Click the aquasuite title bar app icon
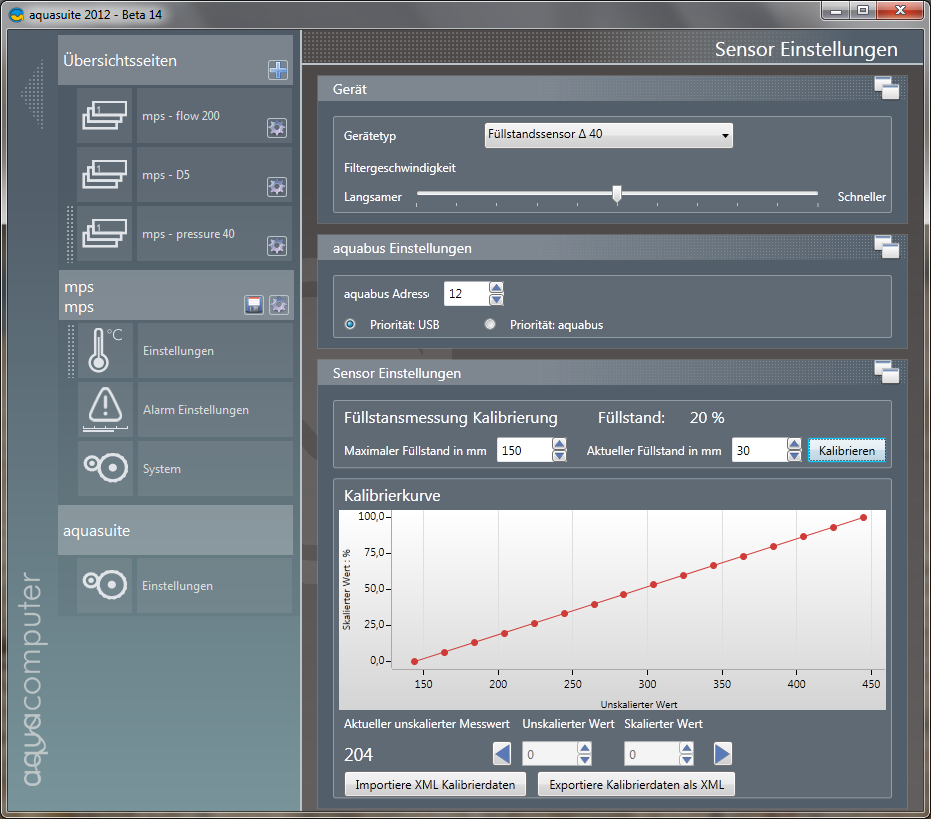The image size is (931, 819). pyautogui.click(x=16, y=14)
